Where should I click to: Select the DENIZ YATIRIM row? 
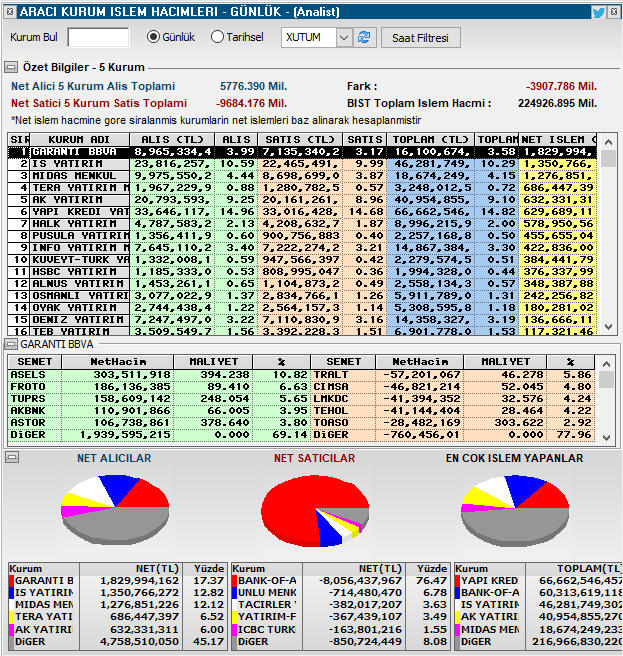(x=302, y=320)
